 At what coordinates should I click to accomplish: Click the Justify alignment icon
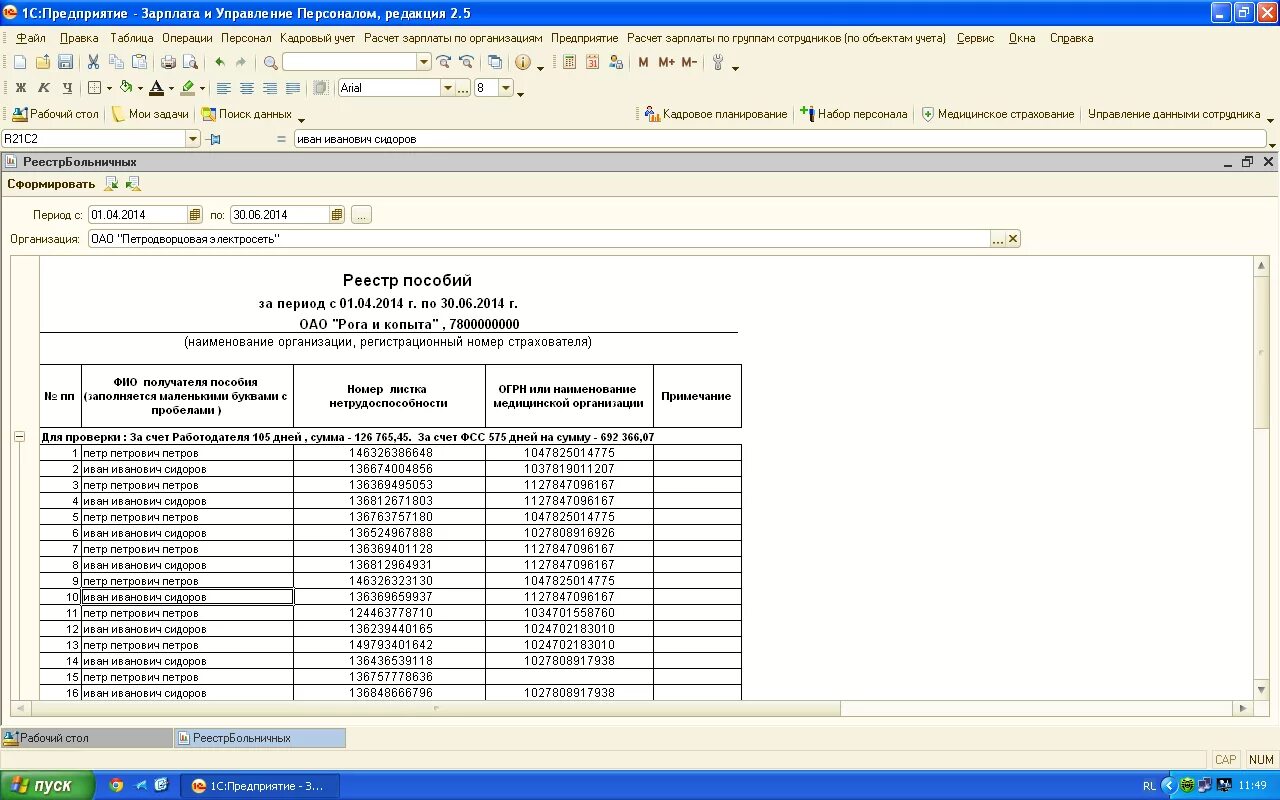tap(293, 88)
